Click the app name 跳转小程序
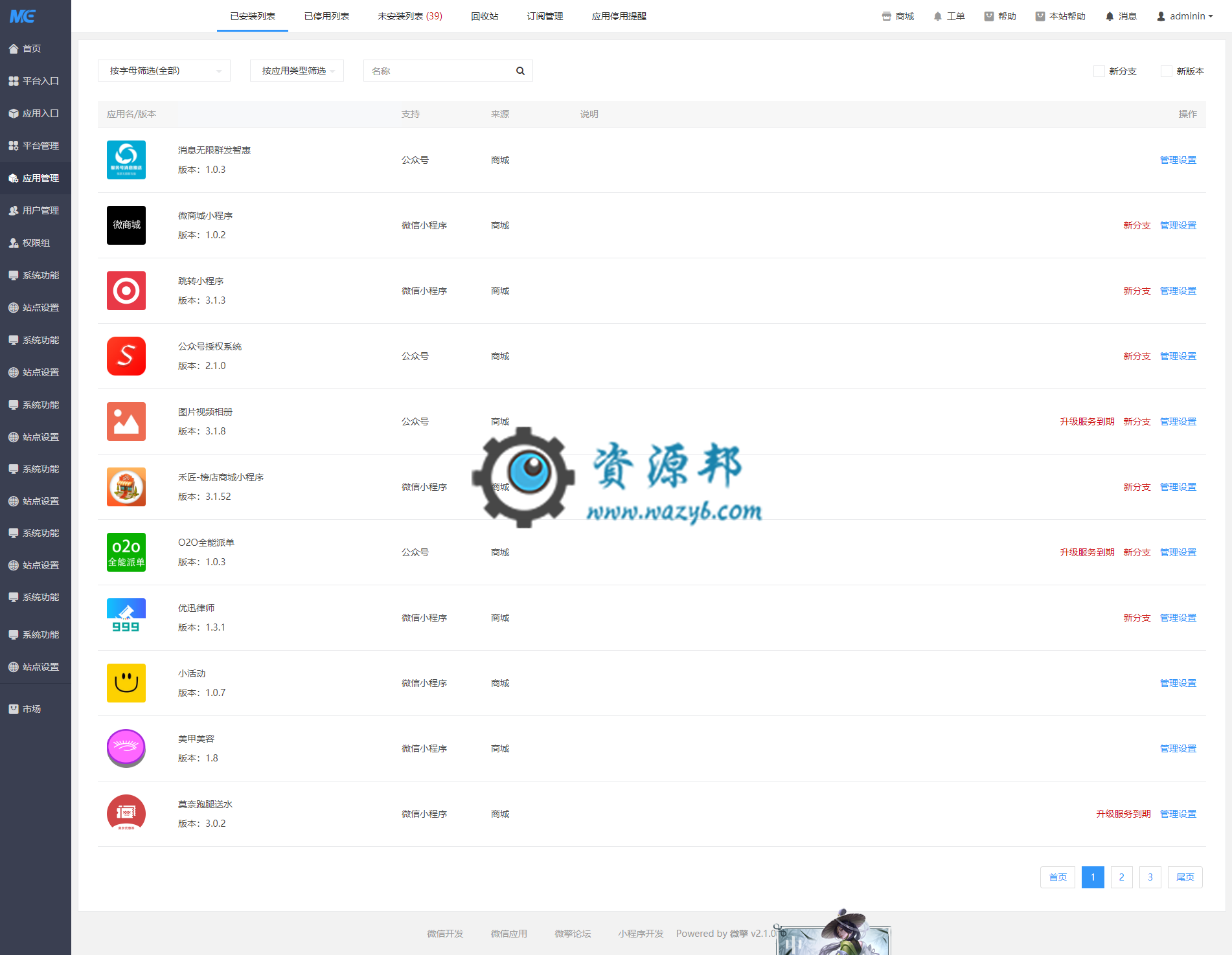The width and height of the screenshot is (1232, 955). [x=201, y=281]
